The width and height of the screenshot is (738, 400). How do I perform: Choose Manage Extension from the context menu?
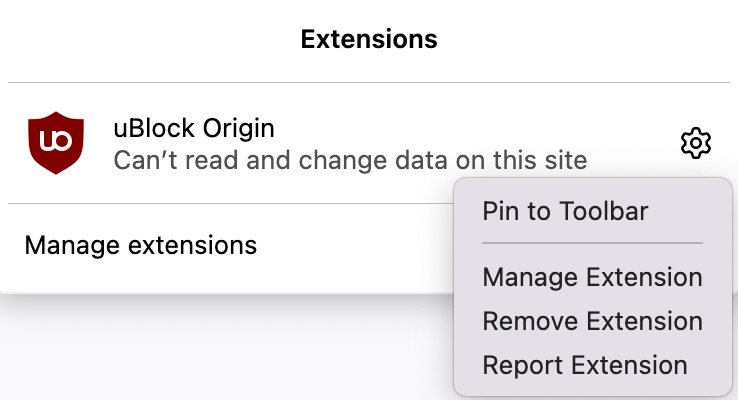(x=592, y=277)
